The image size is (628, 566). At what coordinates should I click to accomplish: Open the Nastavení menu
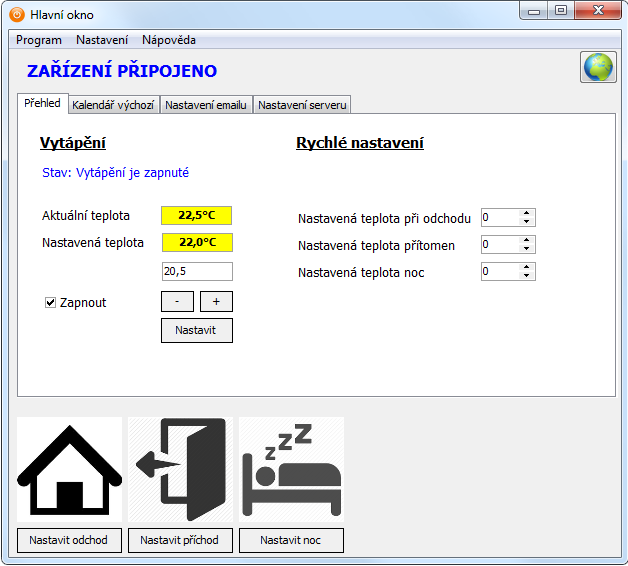102,40
